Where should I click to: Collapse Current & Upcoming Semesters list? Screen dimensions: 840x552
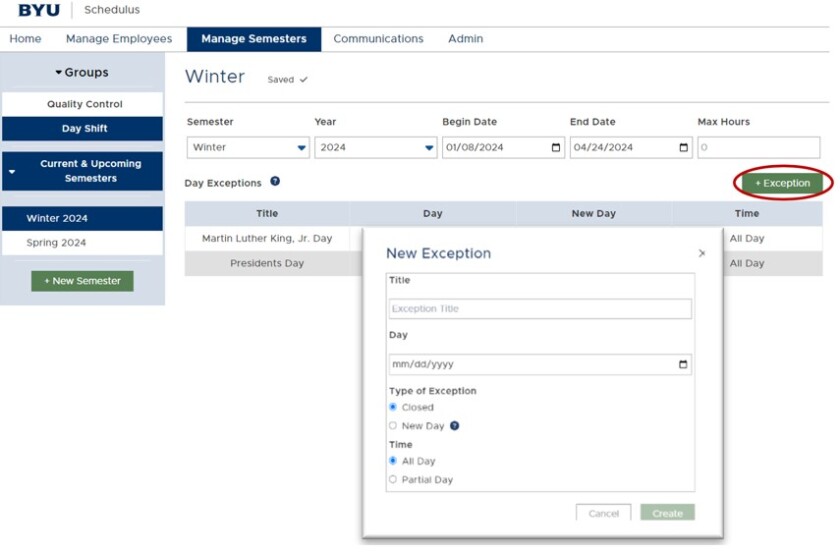pyautogui.click(x=12, y=171)
